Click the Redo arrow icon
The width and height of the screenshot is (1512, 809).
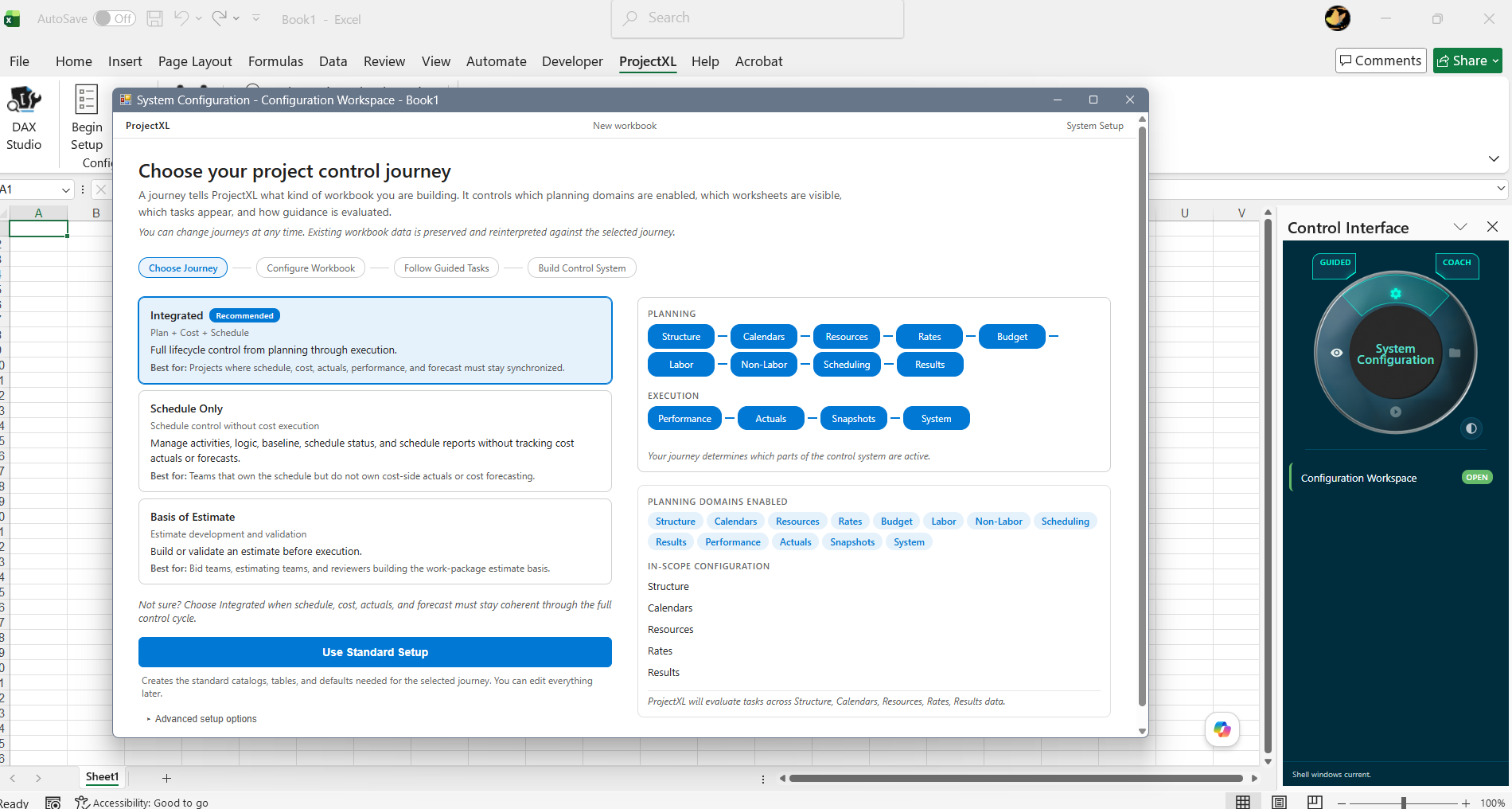[220, 18]
